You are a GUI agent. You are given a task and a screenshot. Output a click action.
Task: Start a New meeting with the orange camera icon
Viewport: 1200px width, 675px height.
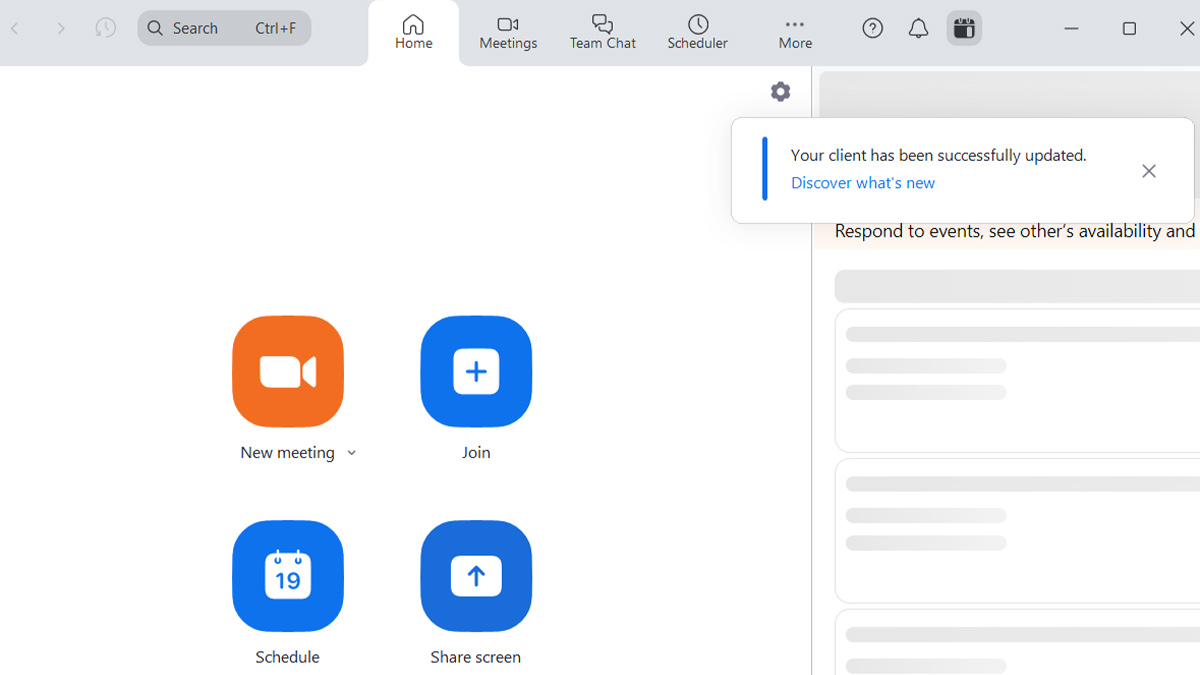(x=288, y=371)
